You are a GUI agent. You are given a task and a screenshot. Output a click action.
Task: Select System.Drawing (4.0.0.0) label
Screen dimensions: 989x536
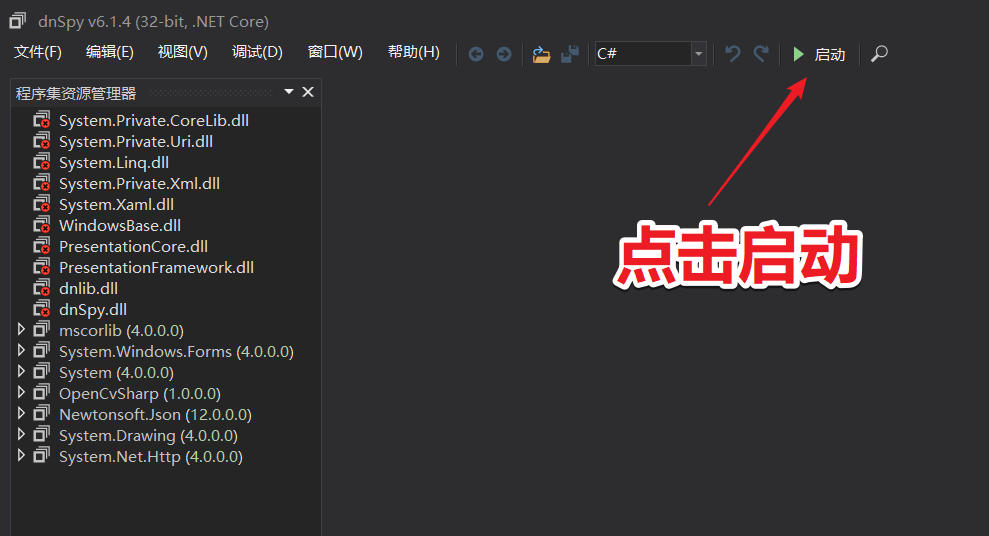(x=148, y=436)
